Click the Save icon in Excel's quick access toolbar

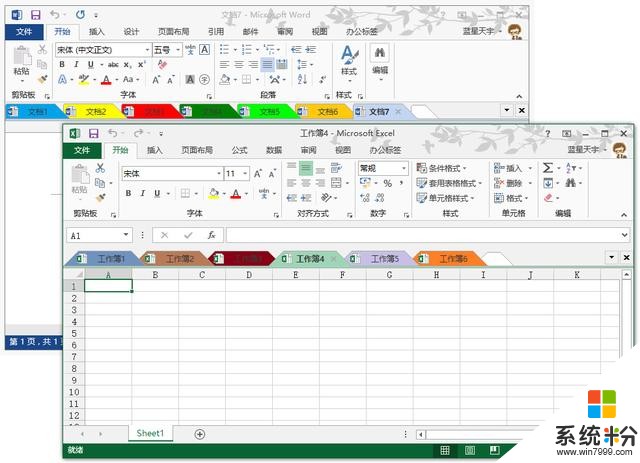tap(94, 134)
